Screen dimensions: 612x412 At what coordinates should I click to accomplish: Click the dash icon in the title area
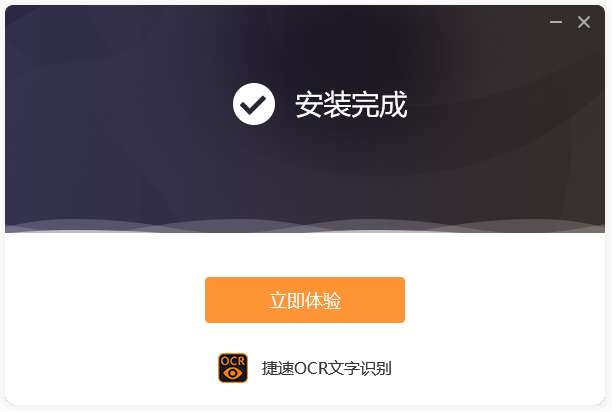556,22
